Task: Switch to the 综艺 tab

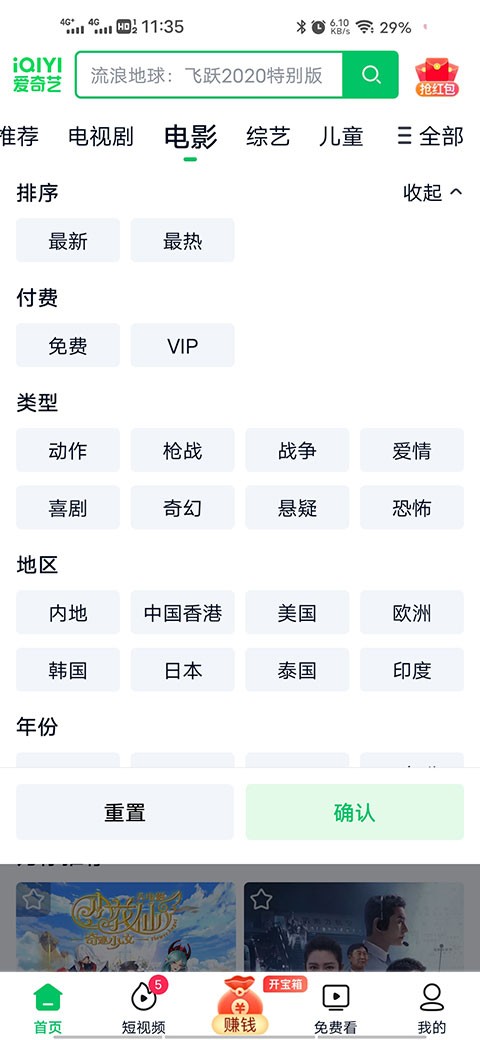Action: click(x=268, y=136)
